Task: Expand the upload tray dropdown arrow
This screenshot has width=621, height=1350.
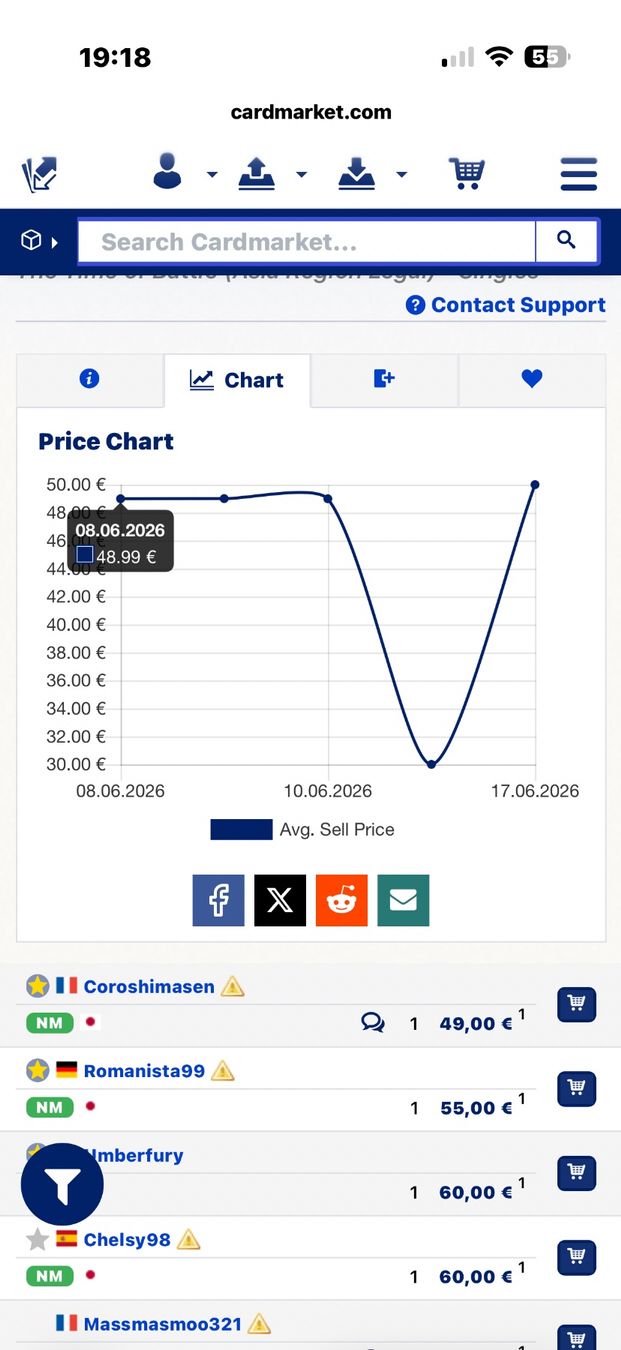Action: click(x=301, y=175)
